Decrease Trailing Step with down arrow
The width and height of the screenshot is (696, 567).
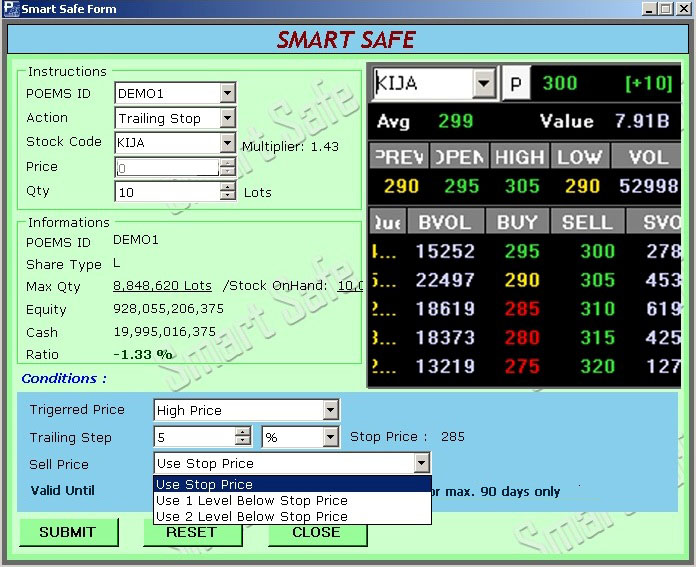click(242, 441)
